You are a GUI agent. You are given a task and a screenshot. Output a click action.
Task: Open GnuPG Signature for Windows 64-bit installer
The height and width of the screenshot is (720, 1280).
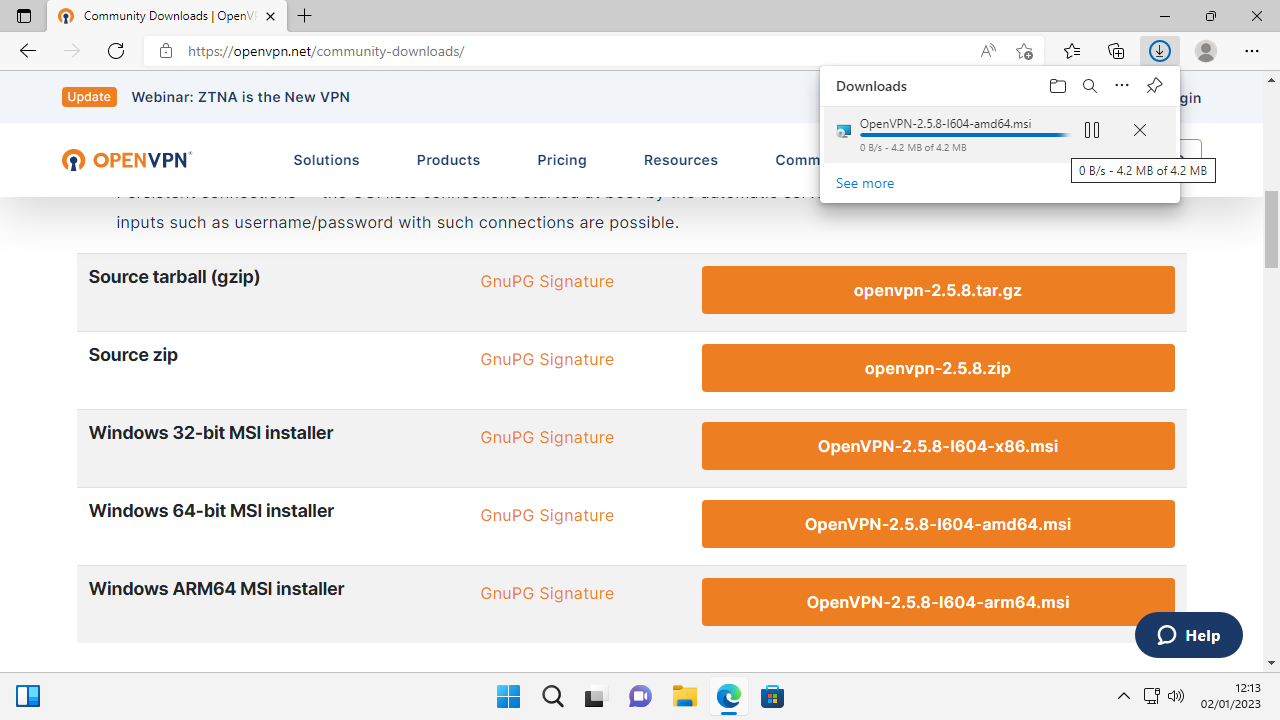[547, 516]
